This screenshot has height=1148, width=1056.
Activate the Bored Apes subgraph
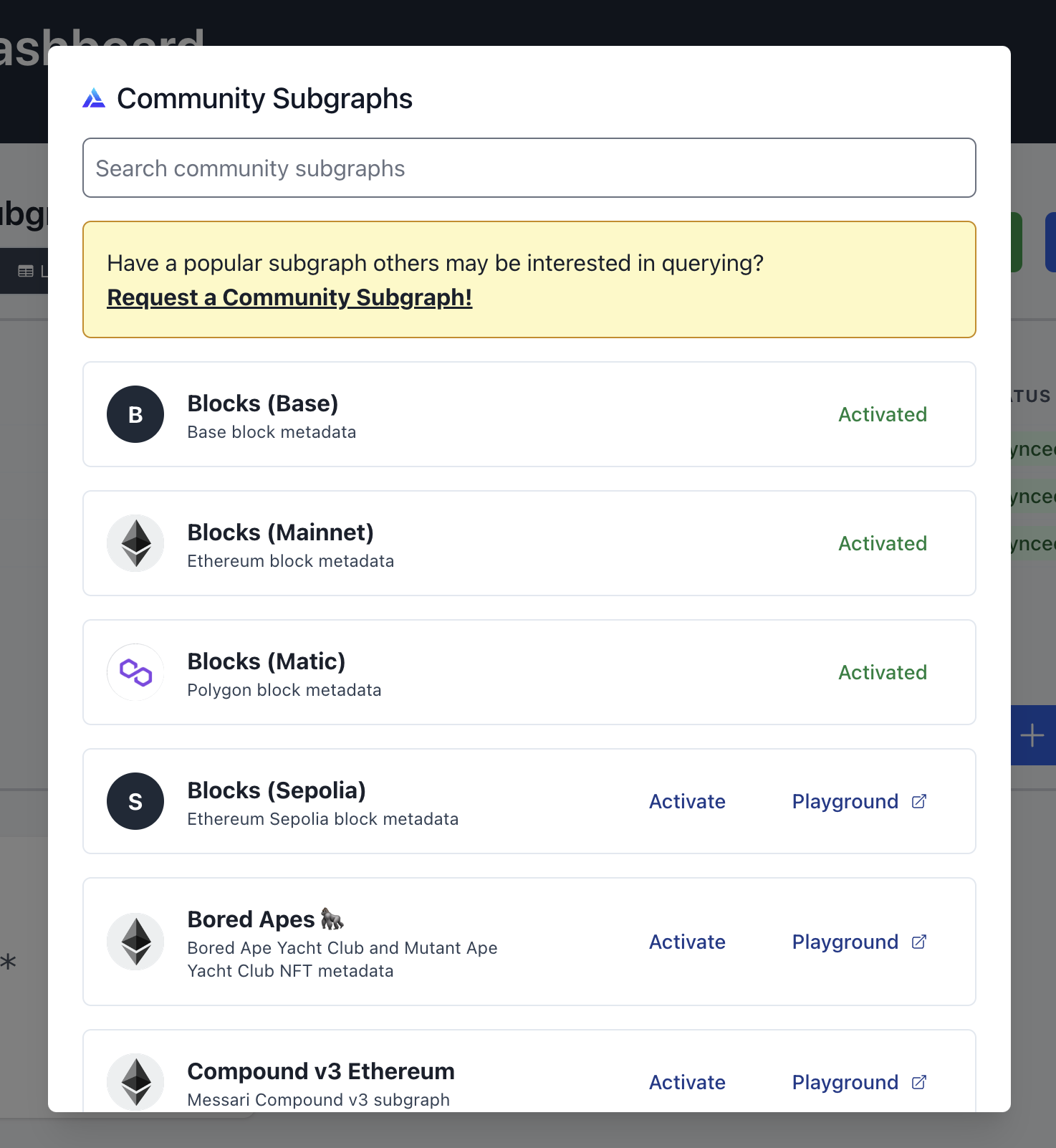click(x=687, y=942)
